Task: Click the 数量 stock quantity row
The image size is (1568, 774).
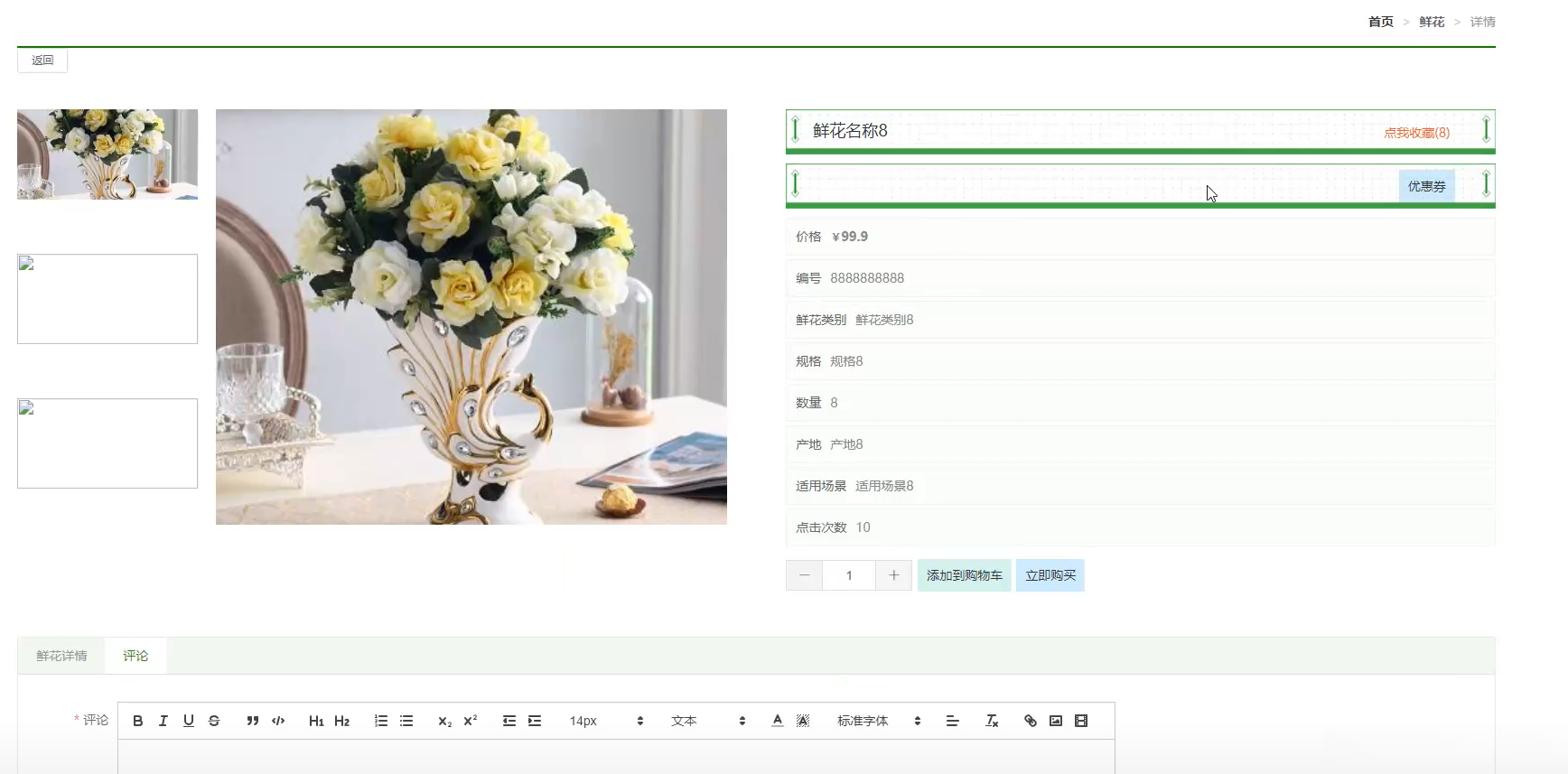Action: (x=1140, y=403)
